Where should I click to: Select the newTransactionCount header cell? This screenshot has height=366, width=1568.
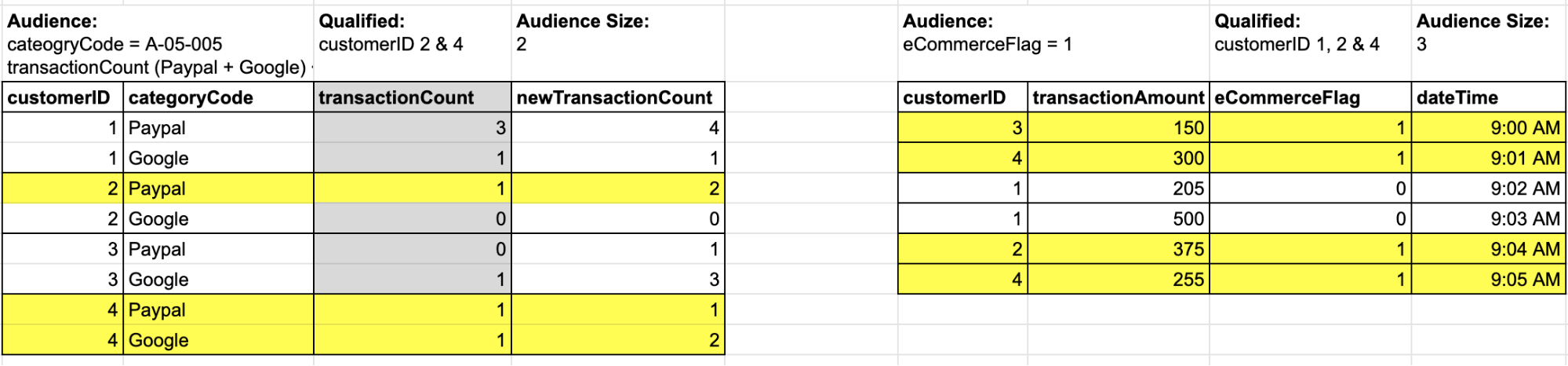pyautogui.click(x=617, y=97)
